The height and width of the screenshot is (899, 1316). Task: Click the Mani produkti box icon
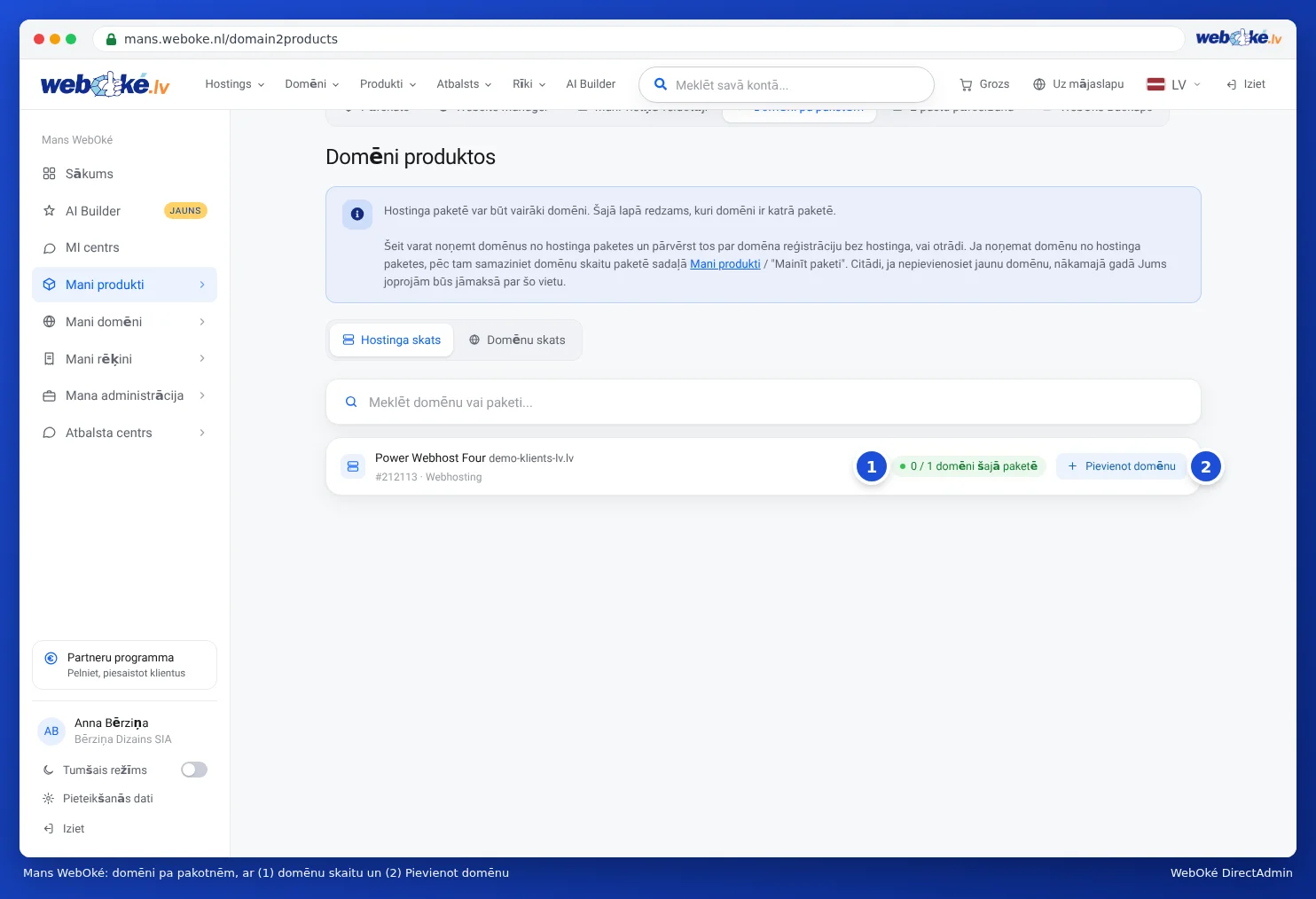coord(49,285)
